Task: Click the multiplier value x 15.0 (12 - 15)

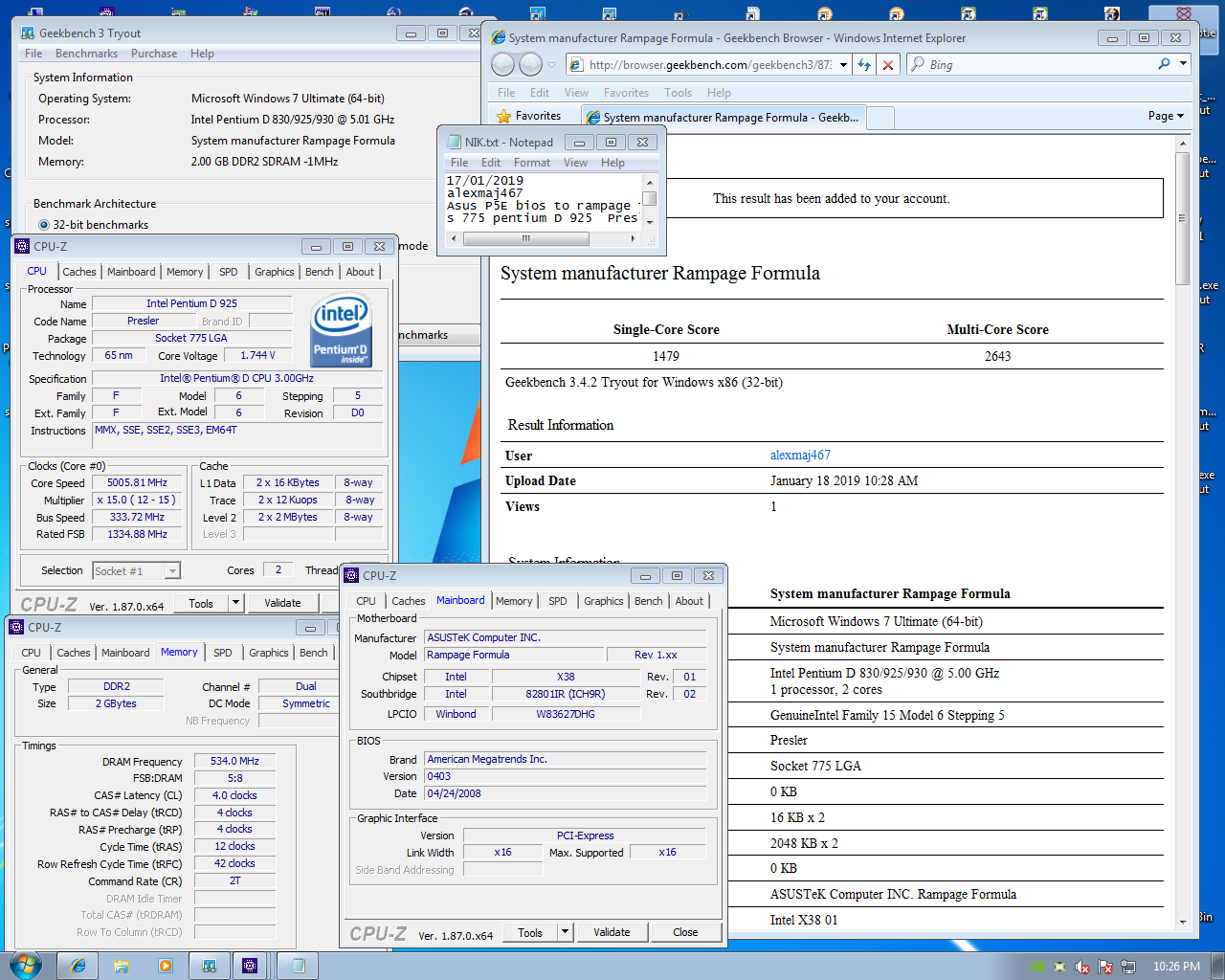Action: [x=137, y=500]
